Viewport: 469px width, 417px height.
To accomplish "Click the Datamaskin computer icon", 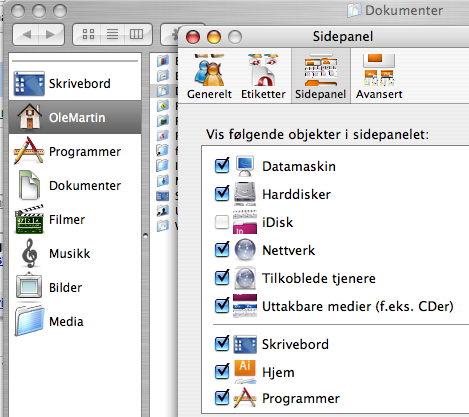I will 245,166.
